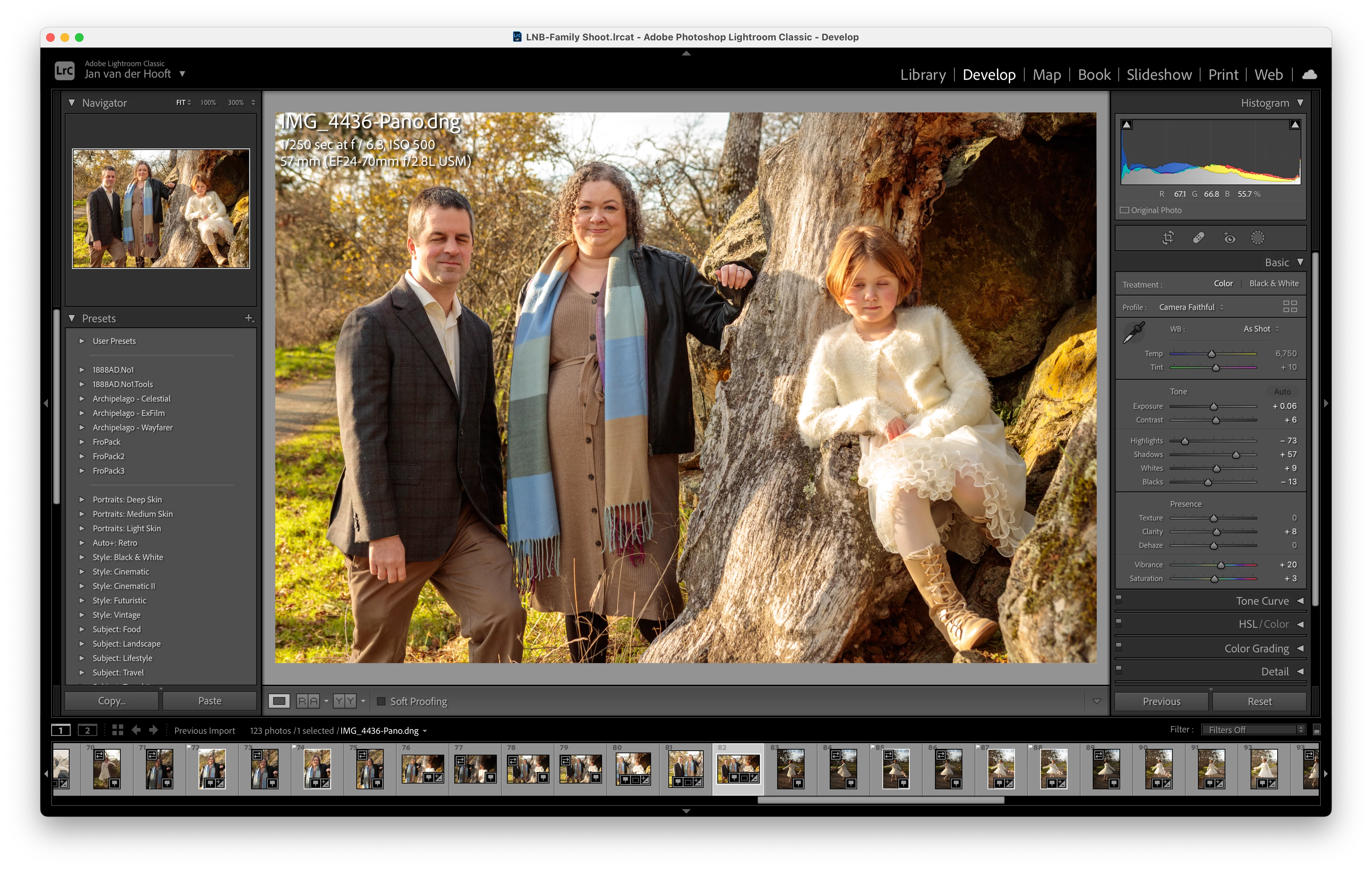1372x870 pixels.
Task: Open the WB As Shot dropdown
Action: click(1261, 329)
